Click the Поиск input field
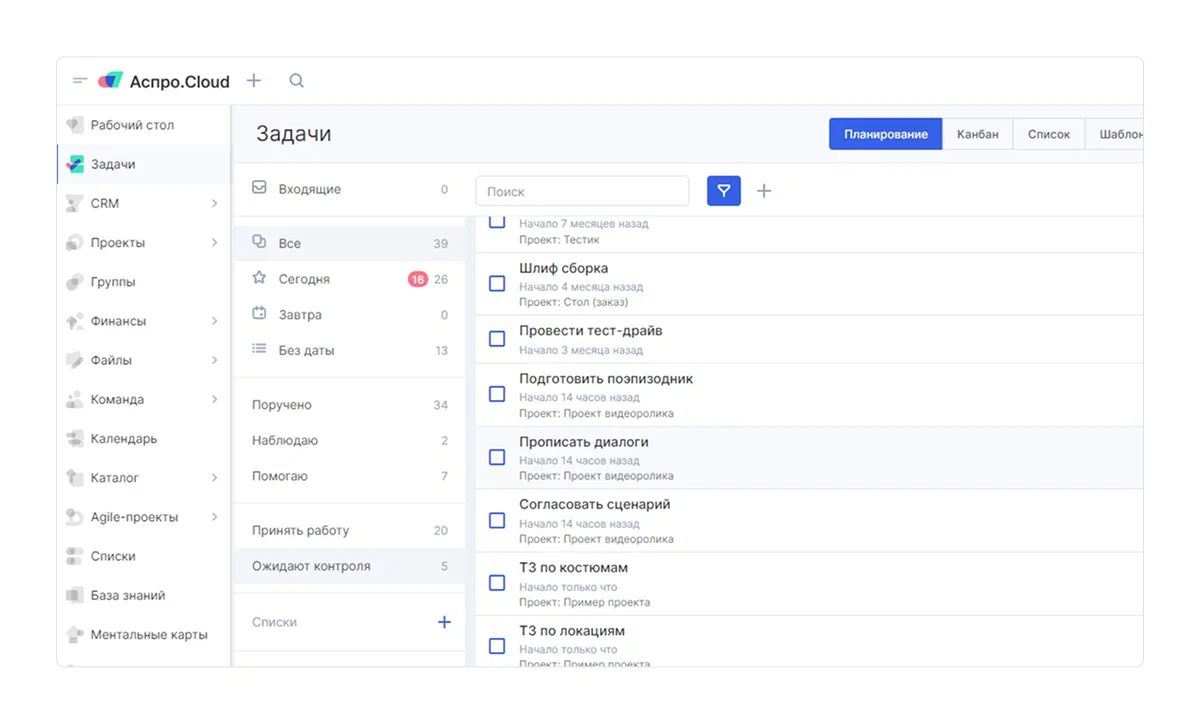The height and width of the screenshot is (724, 1200). 582,191
